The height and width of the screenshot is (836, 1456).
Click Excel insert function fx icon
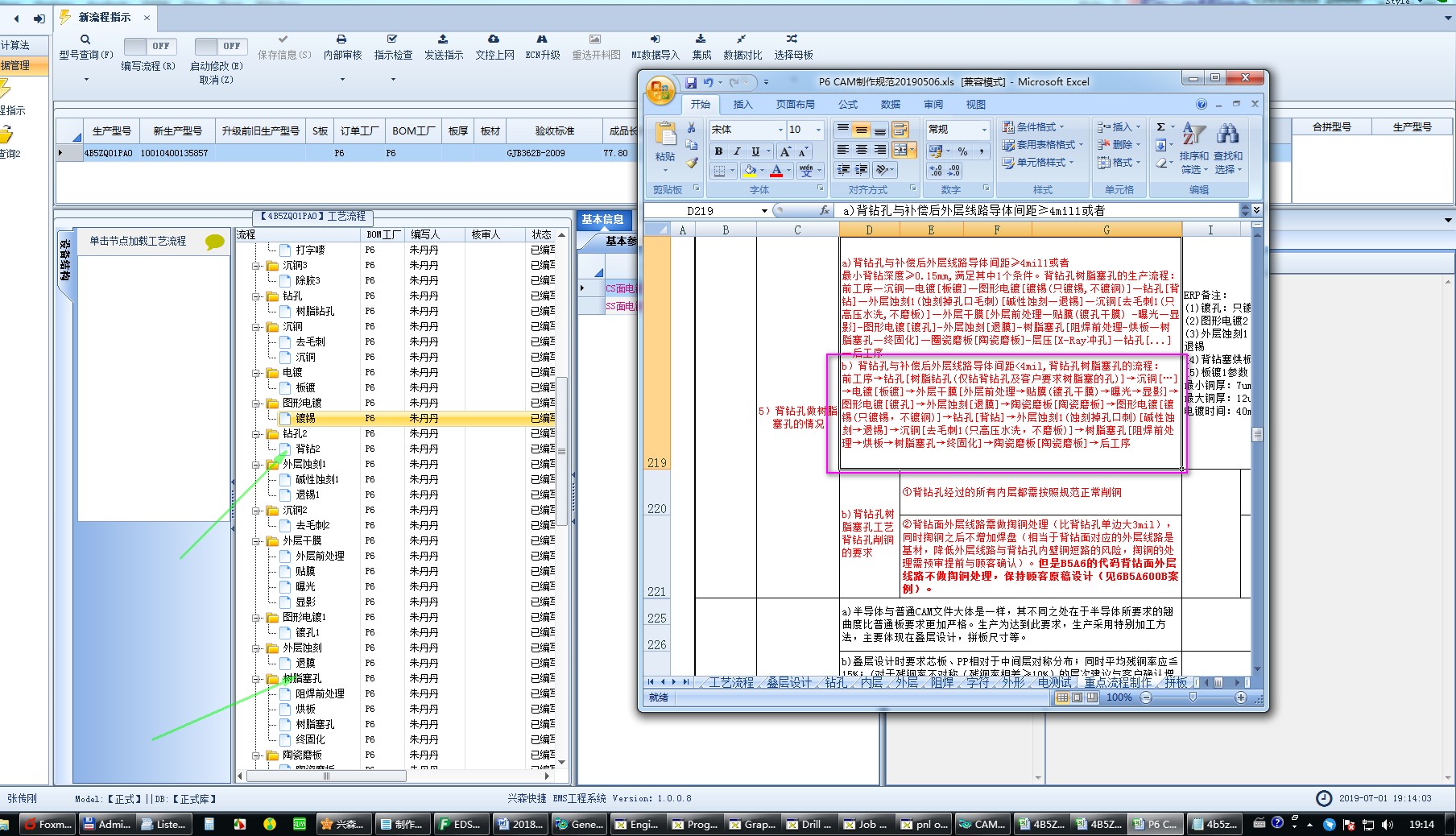(x=825, y=210)
